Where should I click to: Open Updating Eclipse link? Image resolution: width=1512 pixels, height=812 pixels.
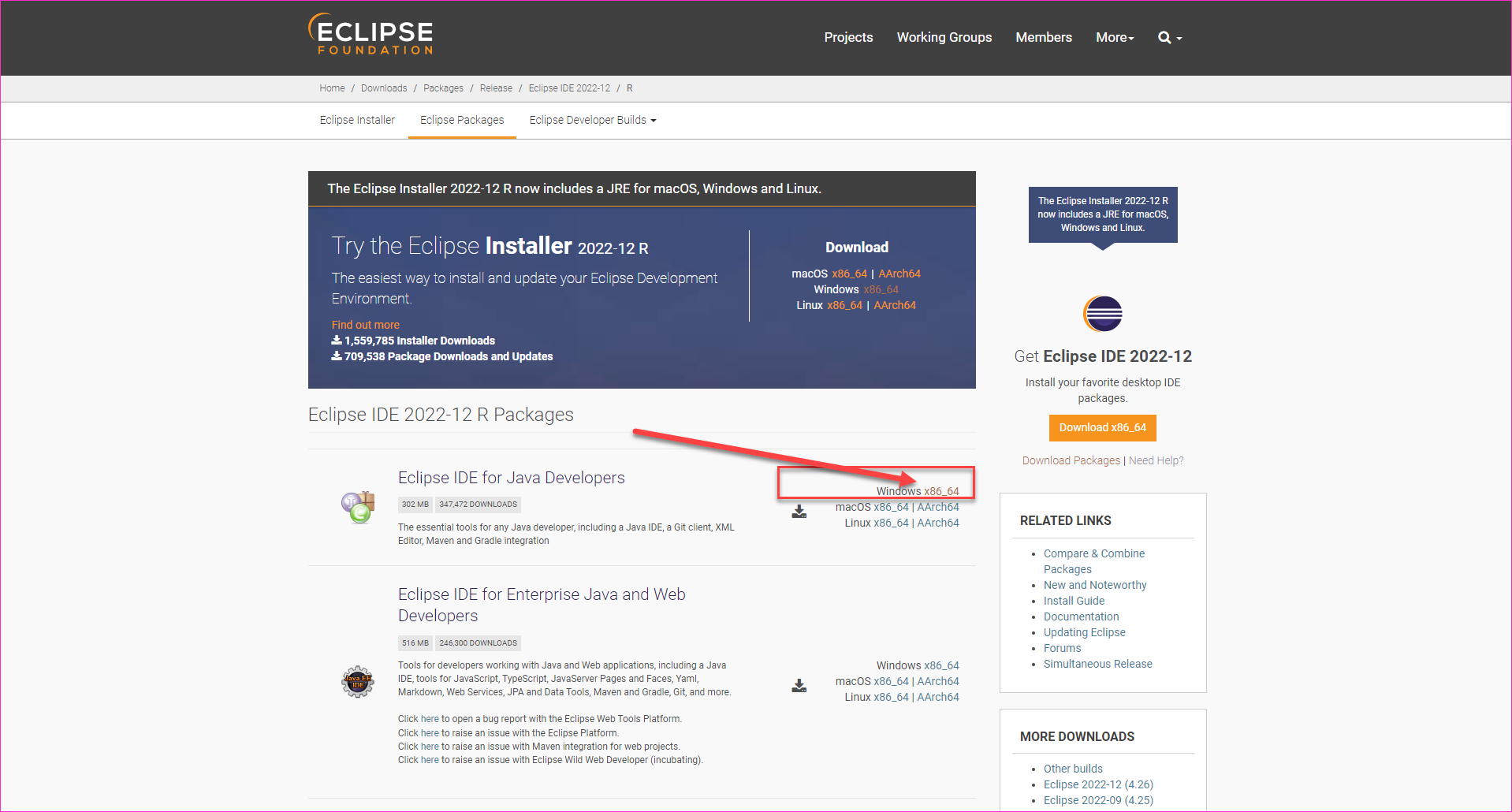1084,632
